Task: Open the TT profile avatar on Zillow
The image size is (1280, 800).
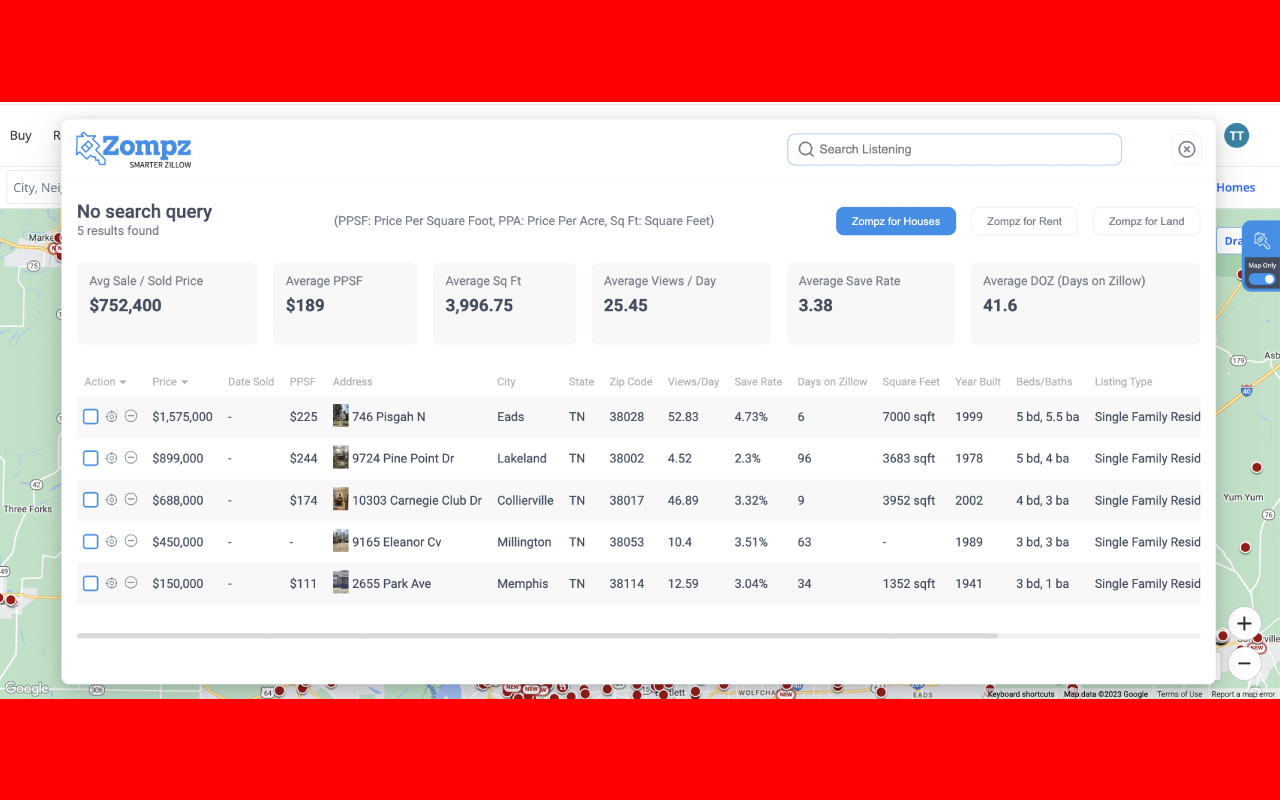Action: click(1237, 136)
